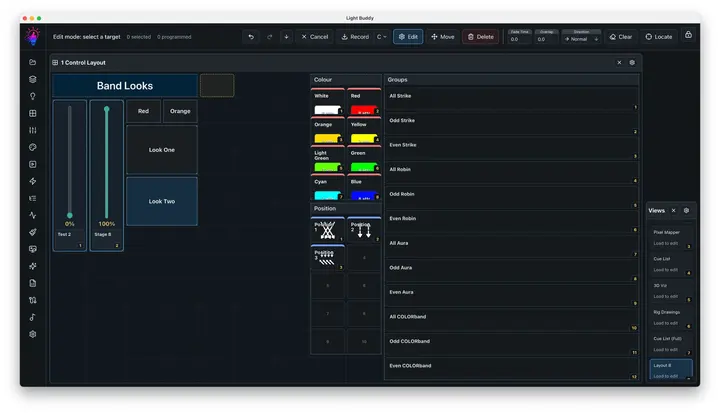Open the music note icon in sidebar

pyautogui.click(x=33, y=317)
